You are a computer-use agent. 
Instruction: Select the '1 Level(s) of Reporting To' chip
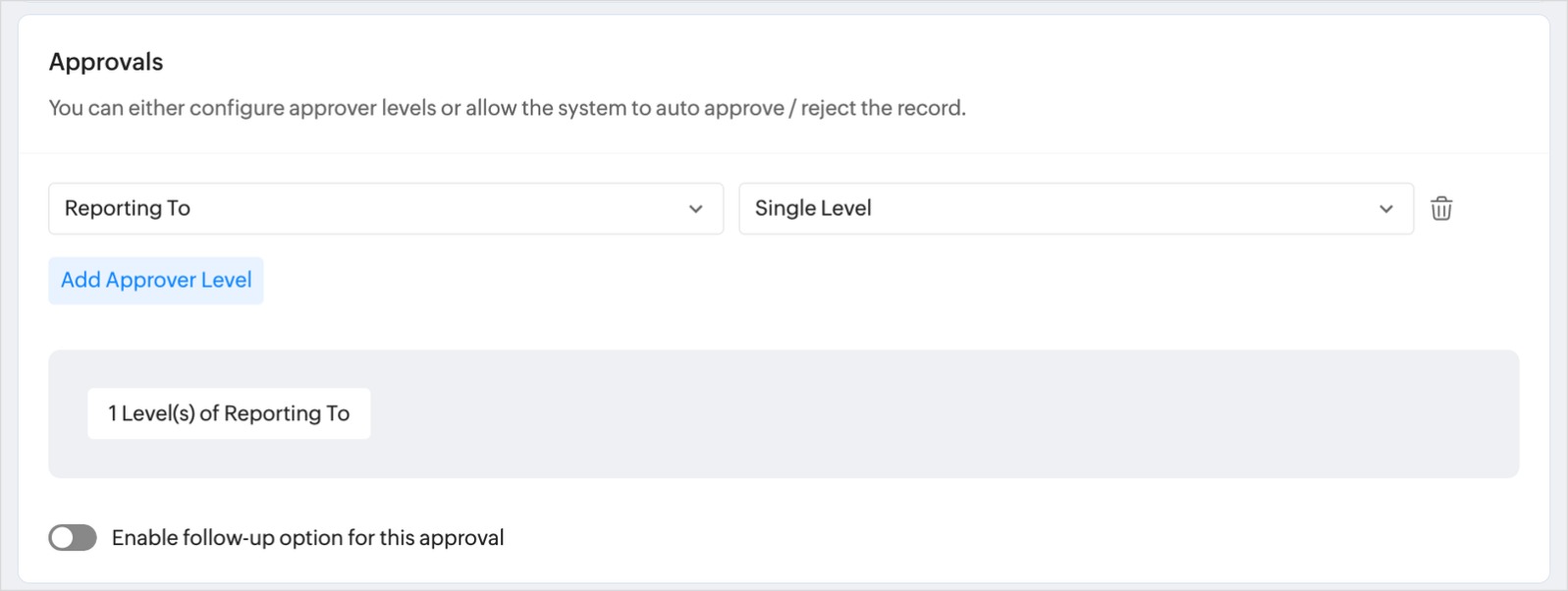pos(229,413)
